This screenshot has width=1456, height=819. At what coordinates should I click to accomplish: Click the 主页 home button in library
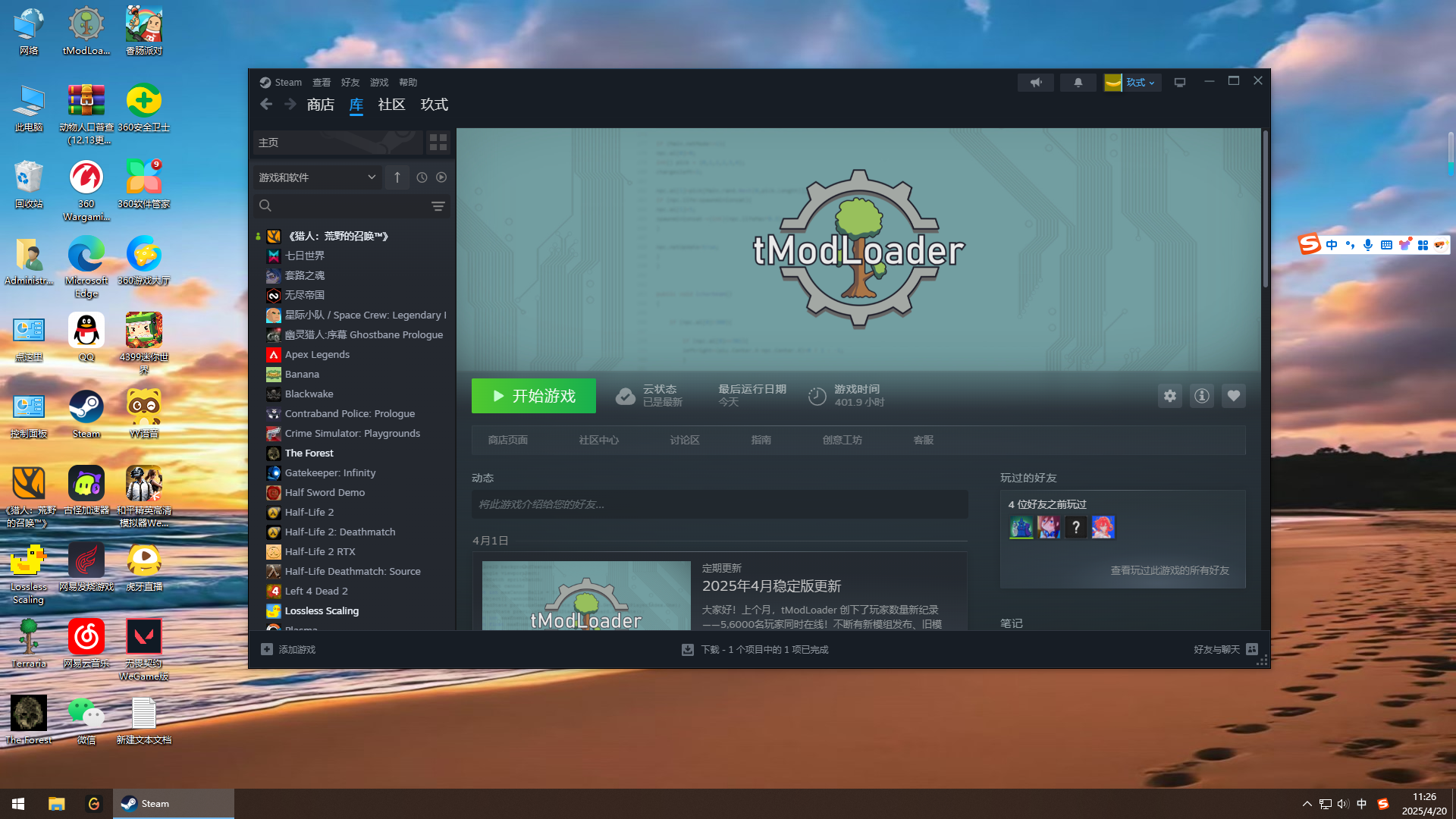pos(337,143)
